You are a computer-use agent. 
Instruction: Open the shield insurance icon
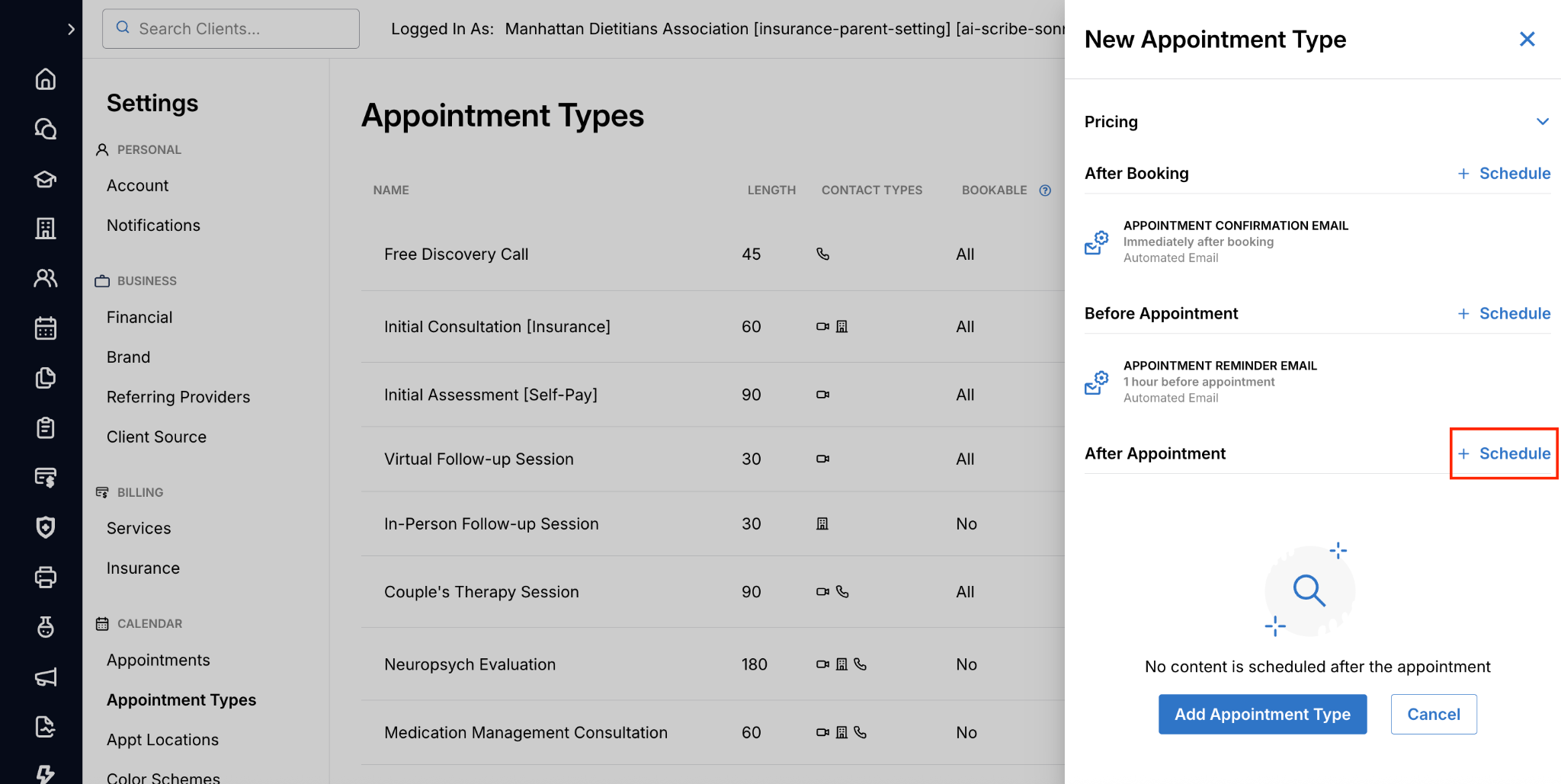pos(46,527)
